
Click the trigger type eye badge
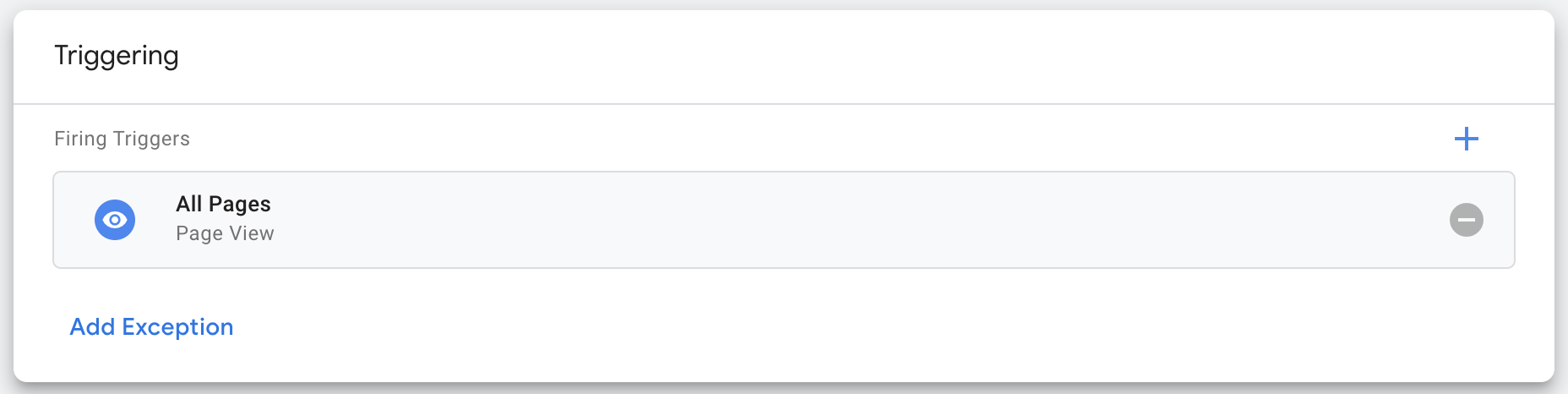click(x=115, y=220)
